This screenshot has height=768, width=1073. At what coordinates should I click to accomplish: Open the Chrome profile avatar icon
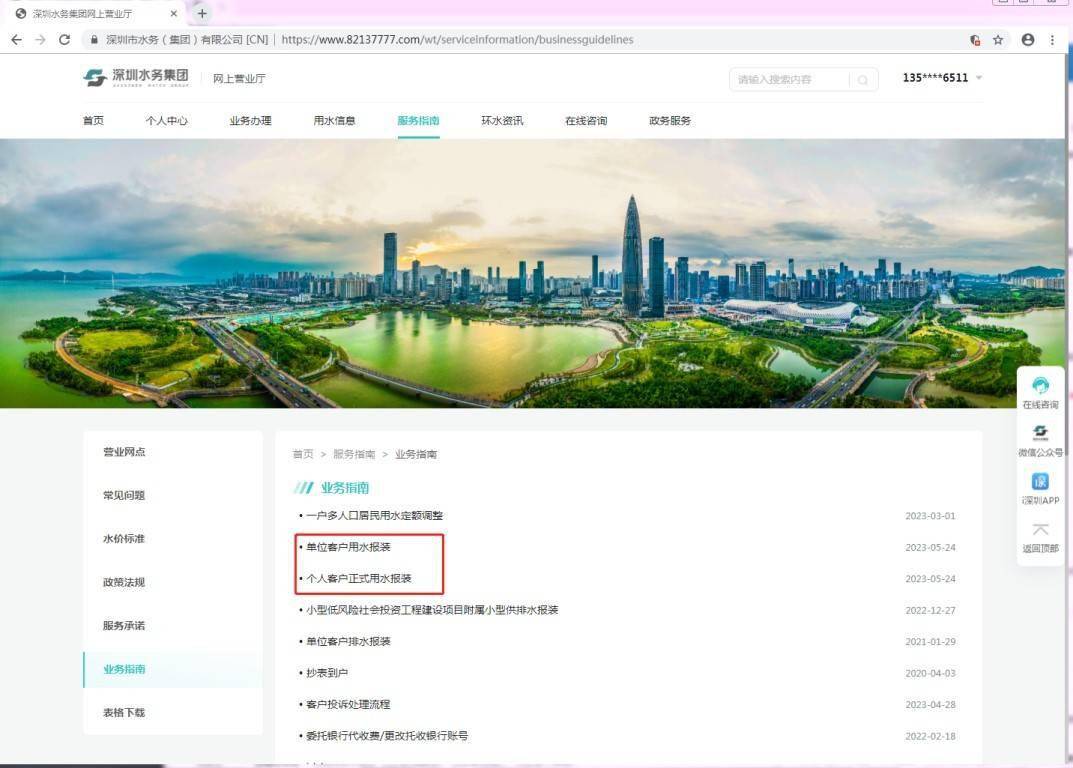(1028, 40)
